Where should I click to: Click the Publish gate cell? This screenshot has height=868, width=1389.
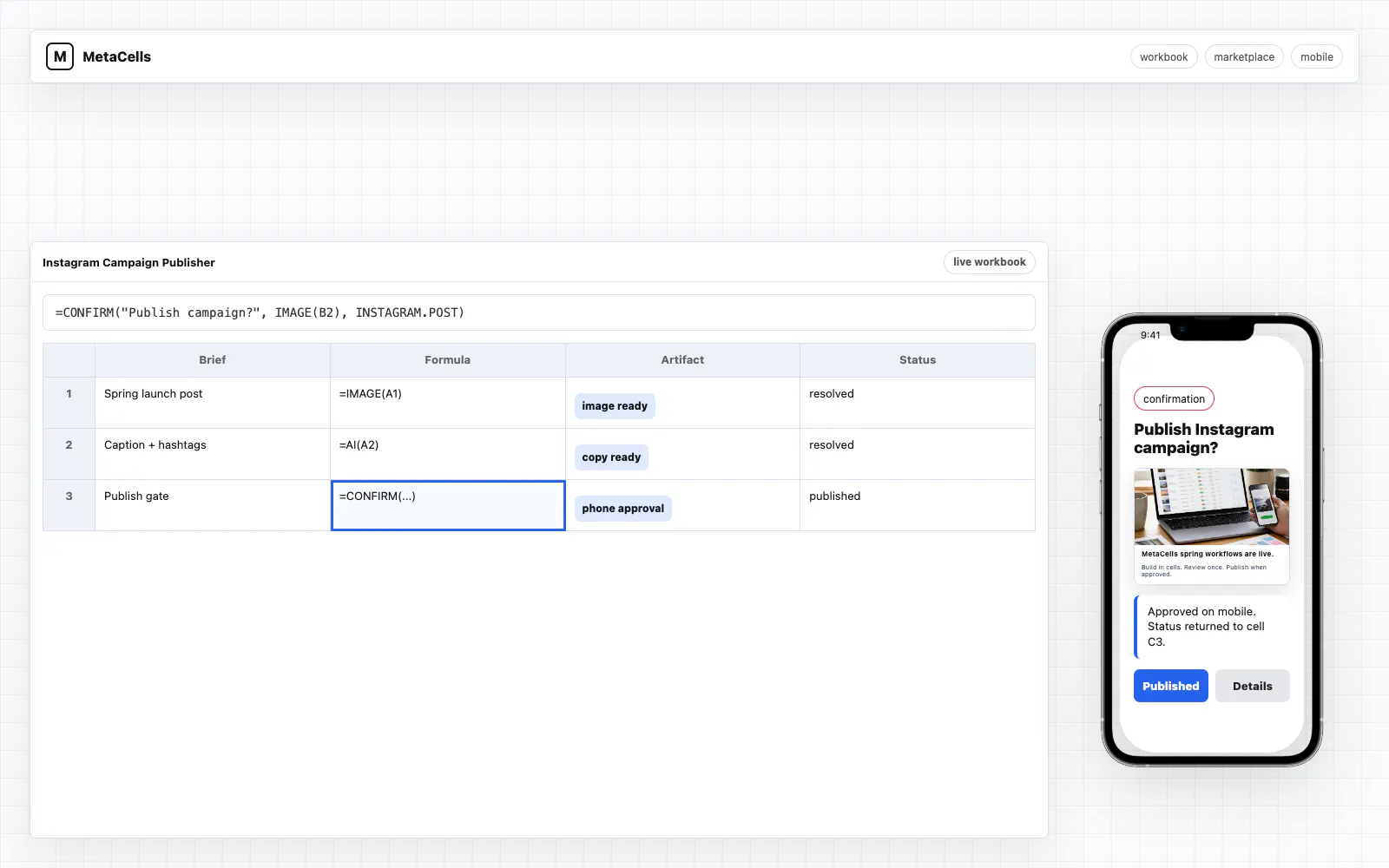(x=213, y=505)
